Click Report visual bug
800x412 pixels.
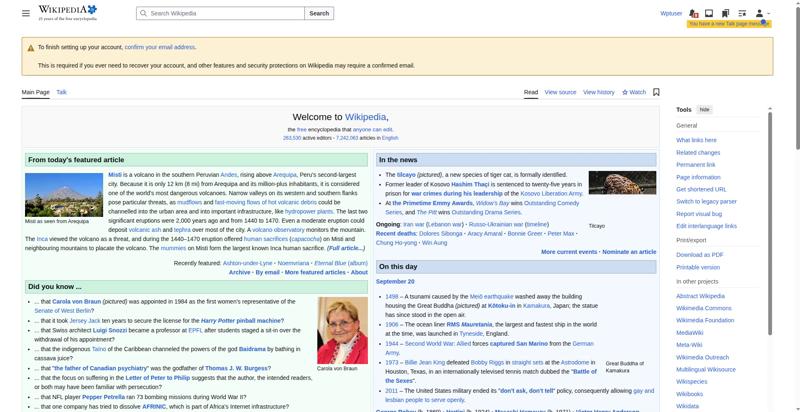699,214
